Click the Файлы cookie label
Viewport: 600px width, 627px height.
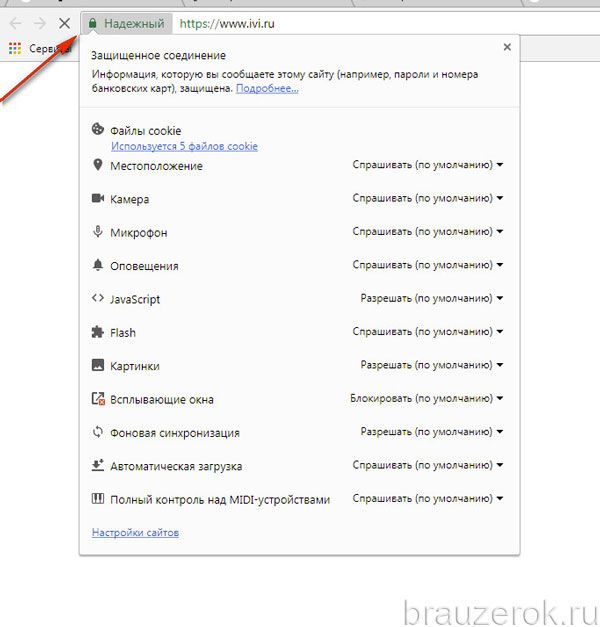pyautogui.click(x=146, y=131)
